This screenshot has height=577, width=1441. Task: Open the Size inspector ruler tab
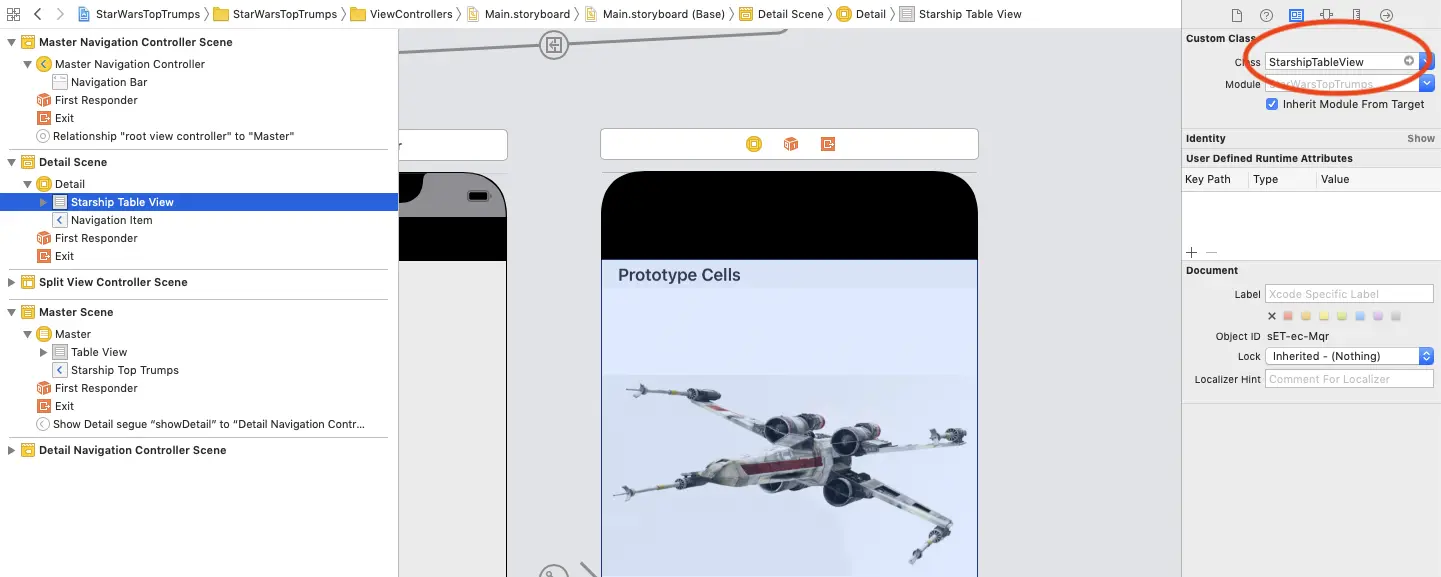1356,15
